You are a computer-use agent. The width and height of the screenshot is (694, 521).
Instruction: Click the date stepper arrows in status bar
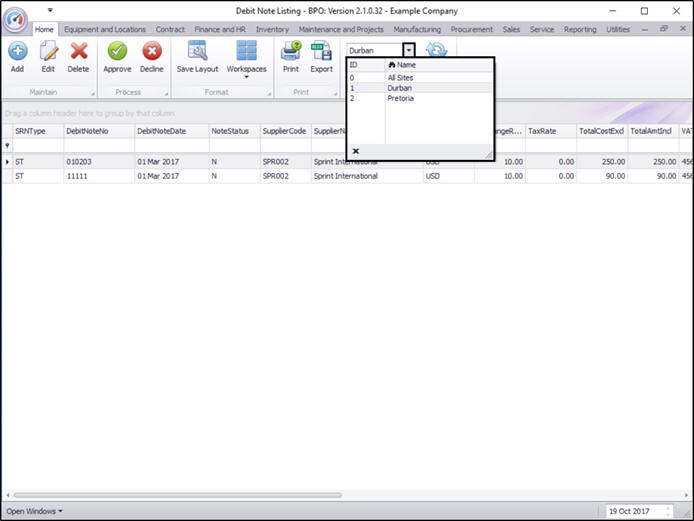(x=668, y=511)
